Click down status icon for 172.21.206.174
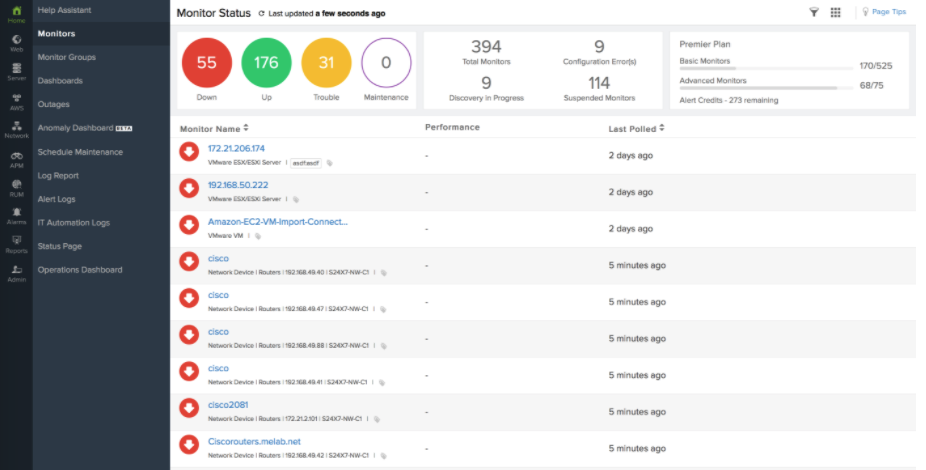The image size is (926, 470). [x=189, y=152]
